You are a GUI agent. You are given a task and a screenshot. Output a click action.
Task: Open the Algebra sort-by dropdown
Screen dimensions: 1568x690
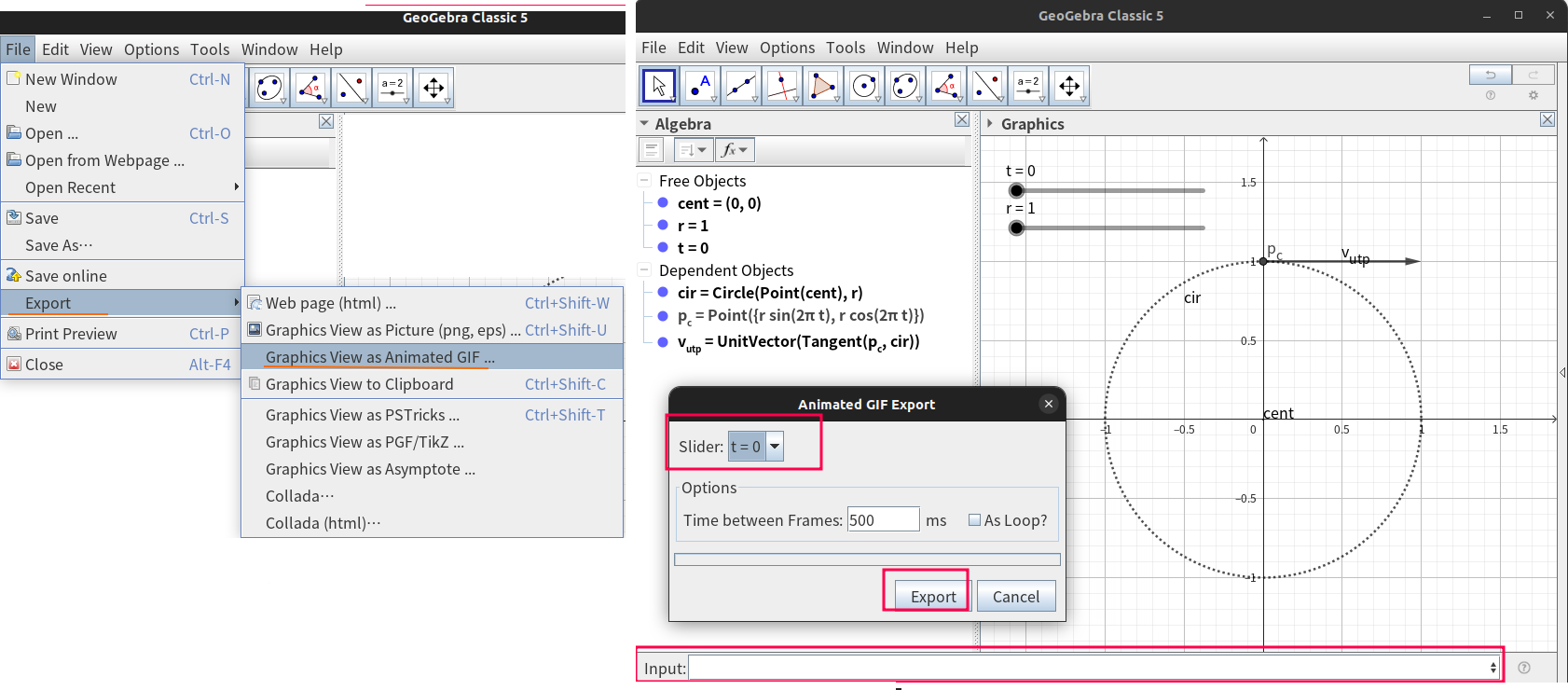(692, 149)
